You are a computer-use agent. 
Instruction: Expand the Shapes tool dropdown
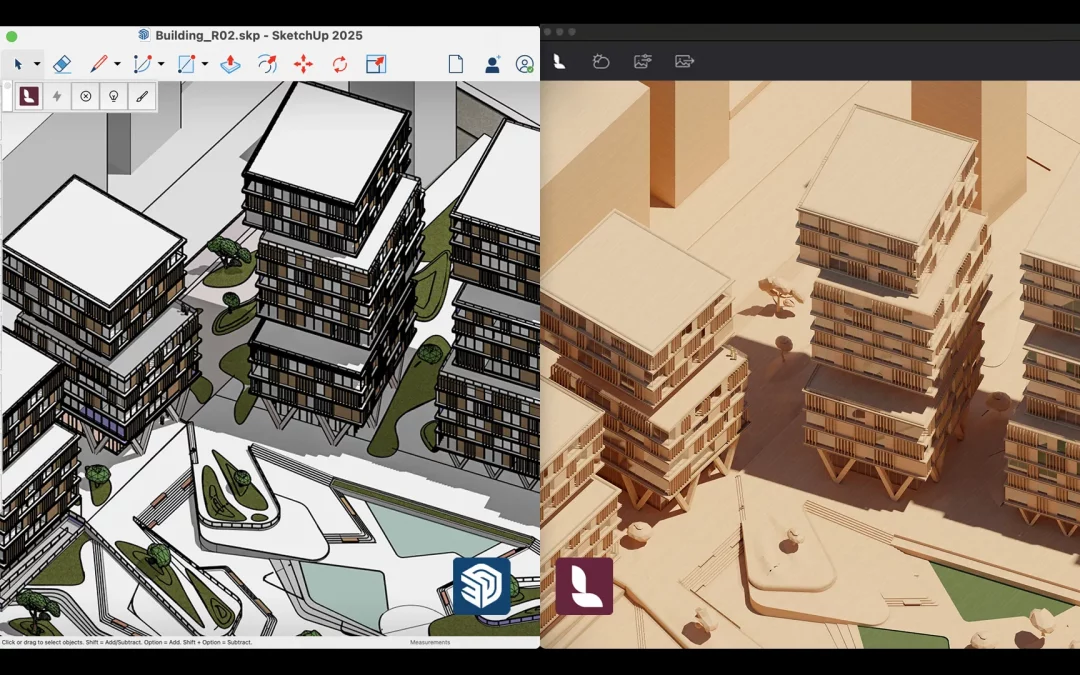pyautogui.click(x=204, y=65)
